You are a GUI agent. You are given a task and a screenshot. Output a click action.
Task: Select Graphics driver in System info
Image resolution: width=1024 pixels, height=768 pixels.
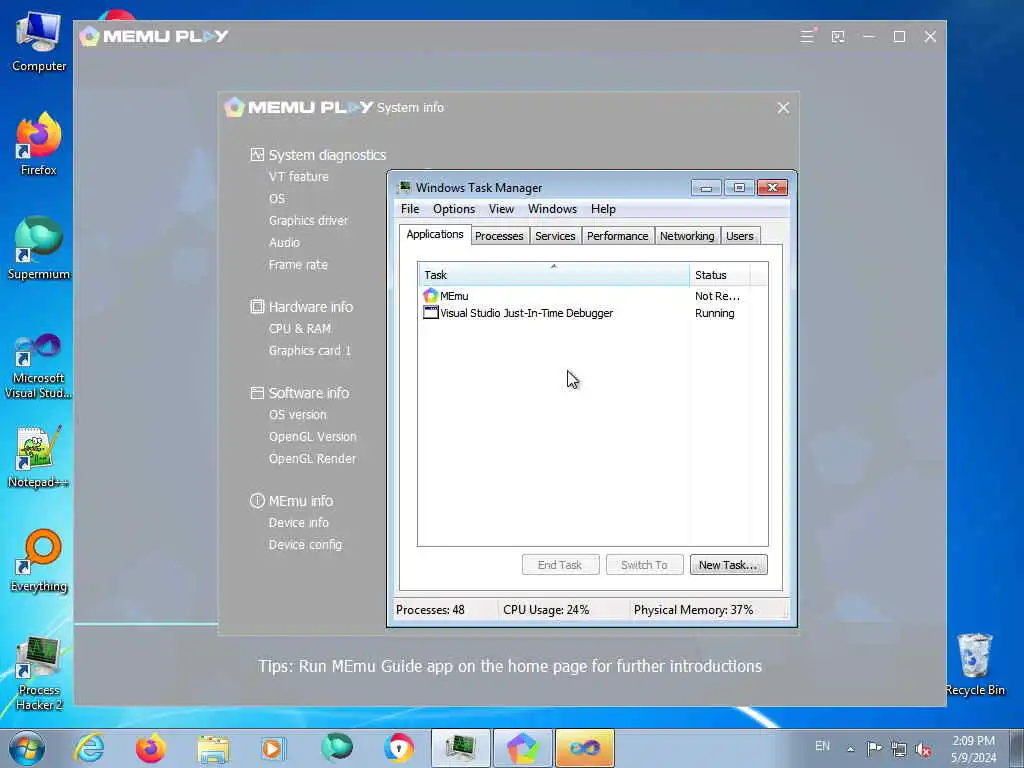click(308, 221)
